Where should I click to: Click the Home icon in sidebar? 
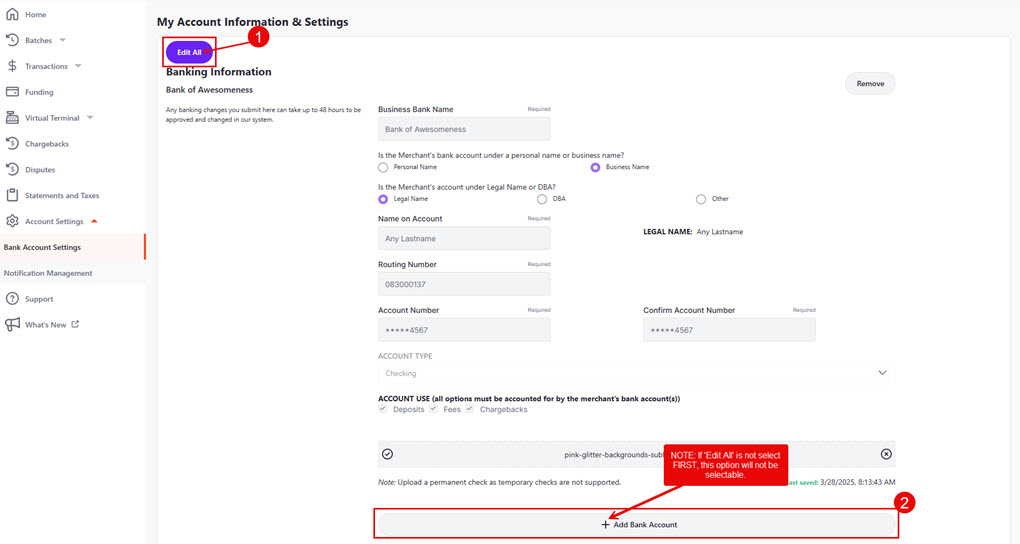point(13,15)
